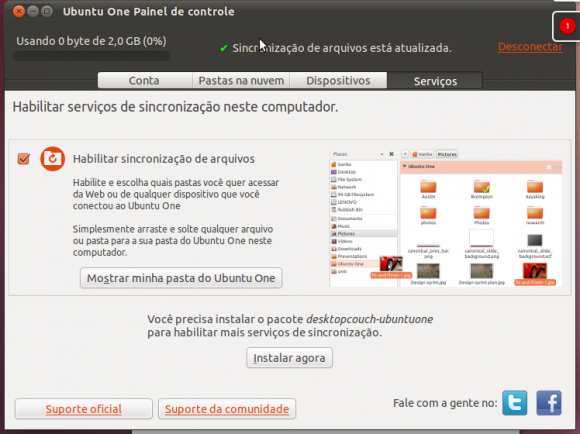The height and width of the screenshot is (434, 580).
Task: Go to the Dispositivos tab
Action: (x=338, y=80)
